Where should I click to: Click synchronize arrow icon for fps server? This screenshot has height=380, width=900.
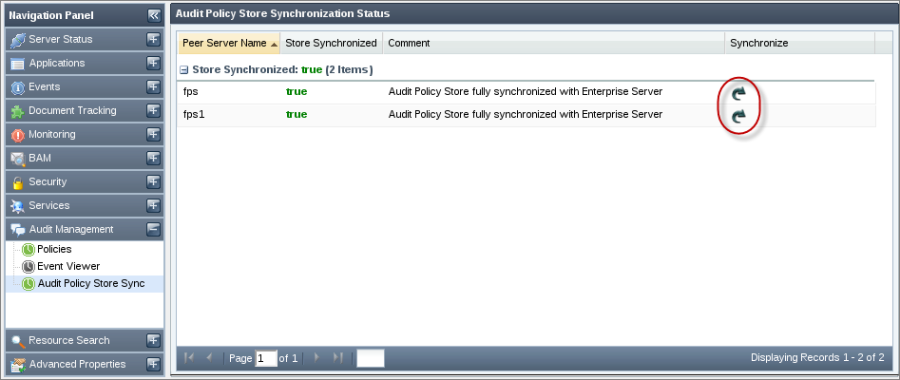[739, 94]
